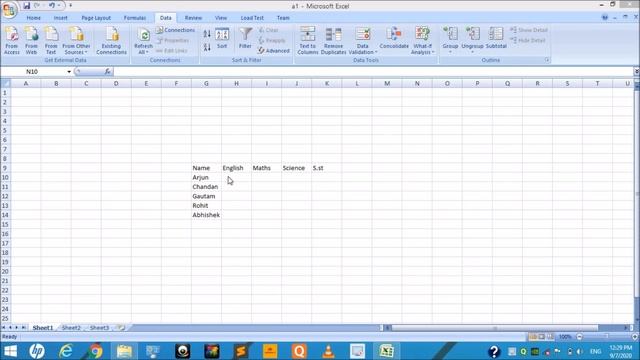Viewport: 640px width, 360px height.
Task: Click the Excel taskbar icon
Action: tap(386, 351)
